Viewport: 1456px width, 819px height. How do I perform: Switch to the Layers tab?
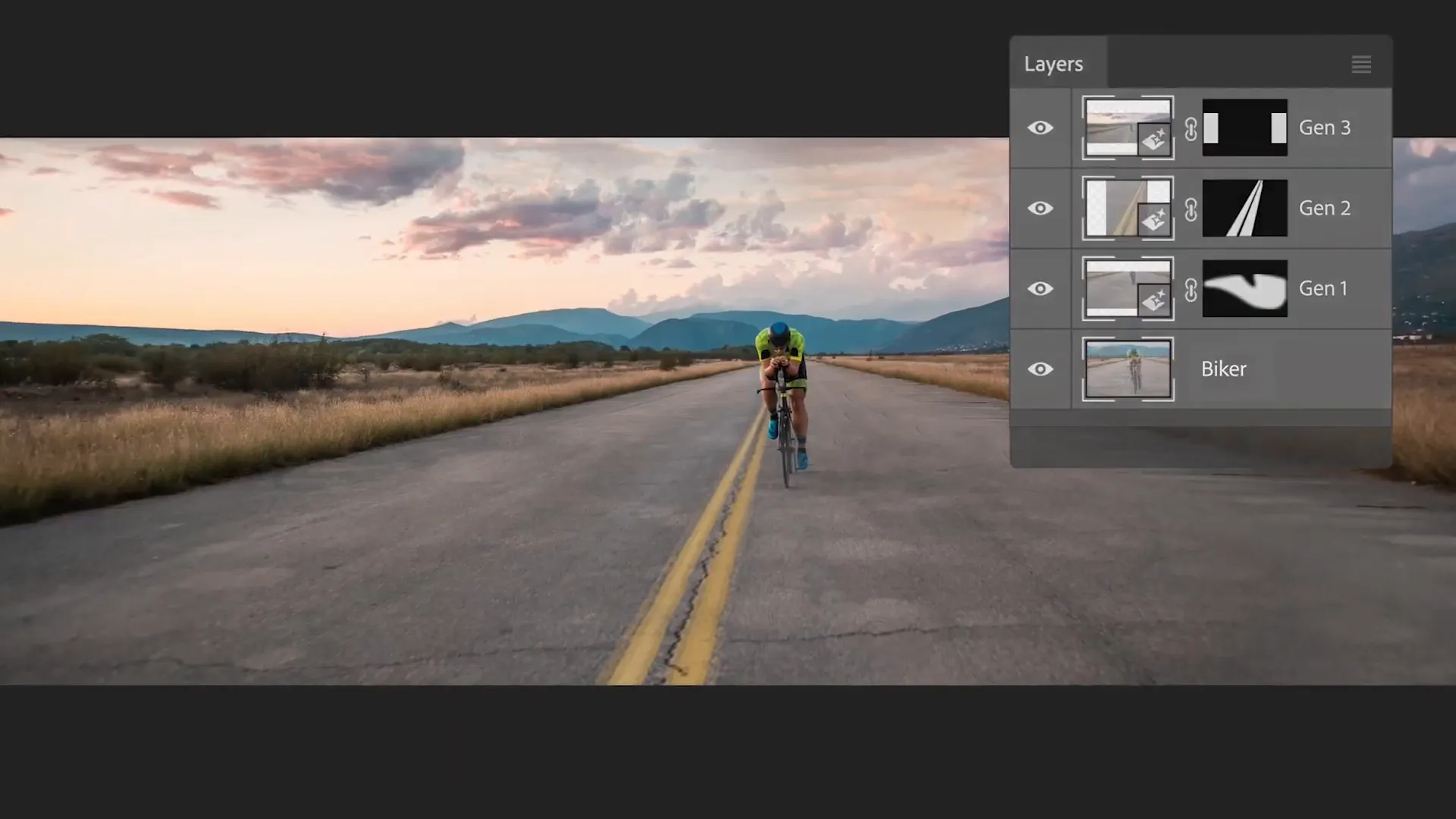coord(1053,64)
